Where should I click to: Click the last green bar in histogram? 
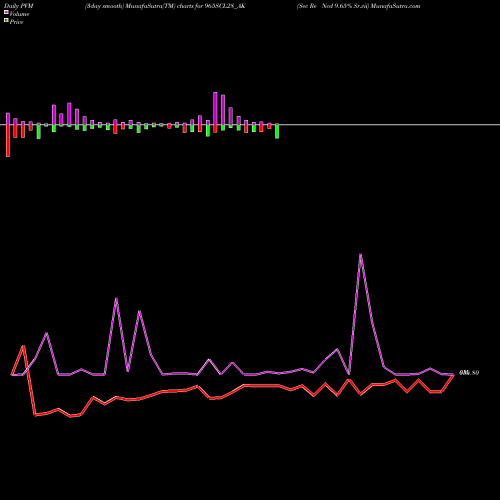point(277,131)
